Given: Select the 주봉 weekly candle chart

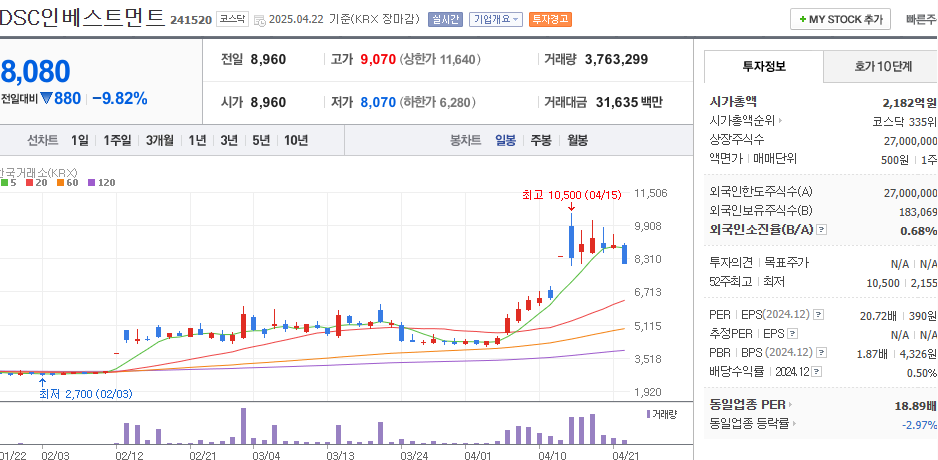Looking at the screenshot, I should pos(541,141).
